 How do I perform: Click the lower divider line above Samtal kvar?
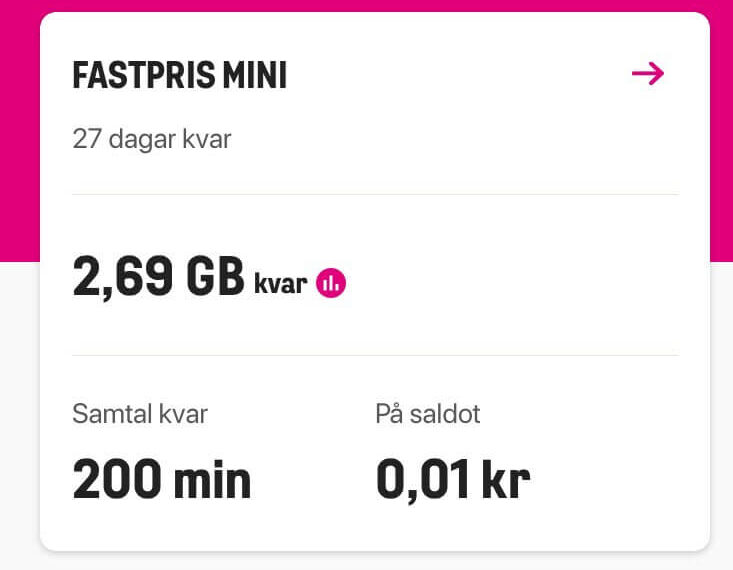(x=375, y=355)
